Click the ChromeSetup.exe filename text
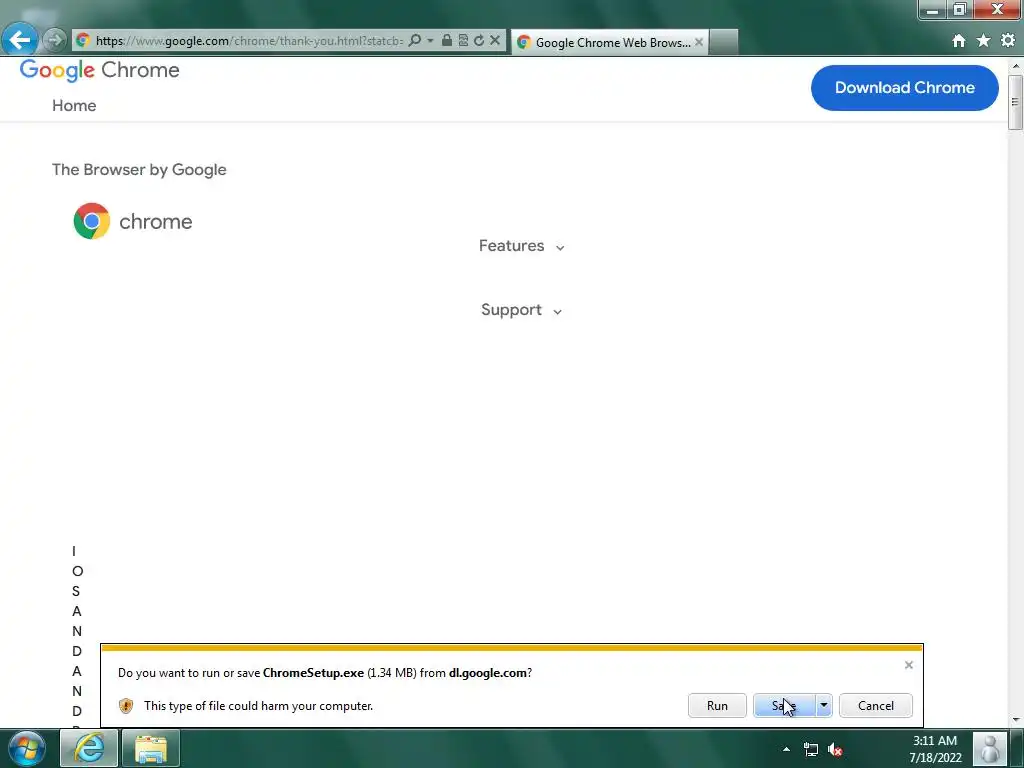 (x=313, y=673)
